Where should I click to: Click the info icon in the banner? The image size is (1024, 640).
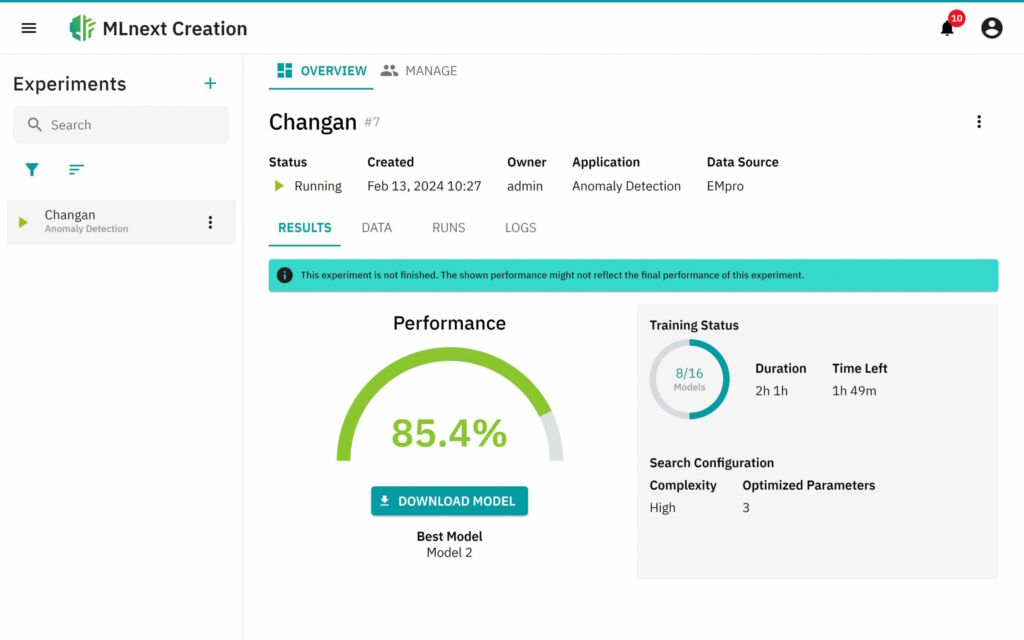click(285, 275)
